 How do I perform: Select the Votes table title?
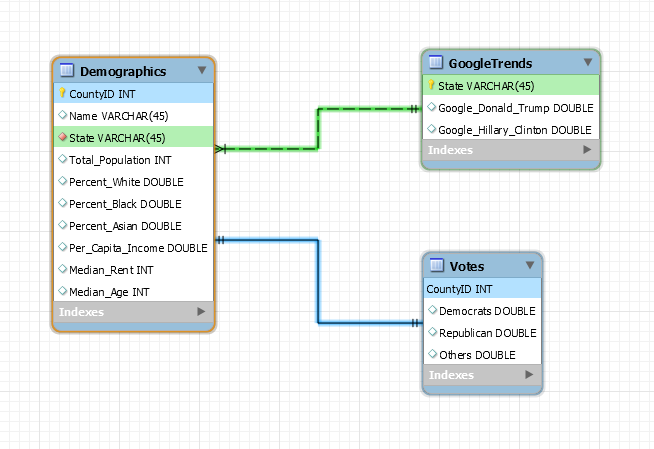467,266
